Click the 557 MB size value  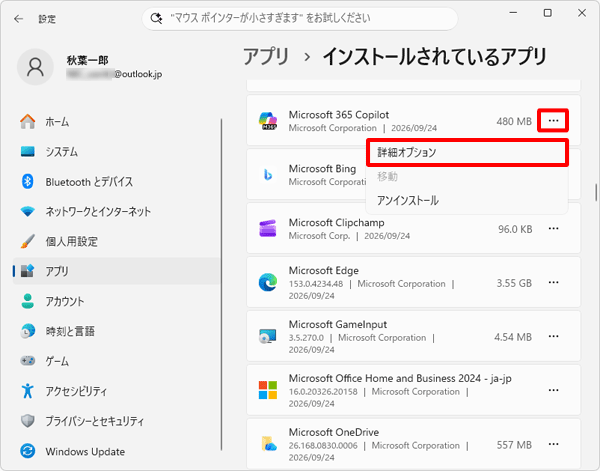pyautogui.click(x=514, y=445)
